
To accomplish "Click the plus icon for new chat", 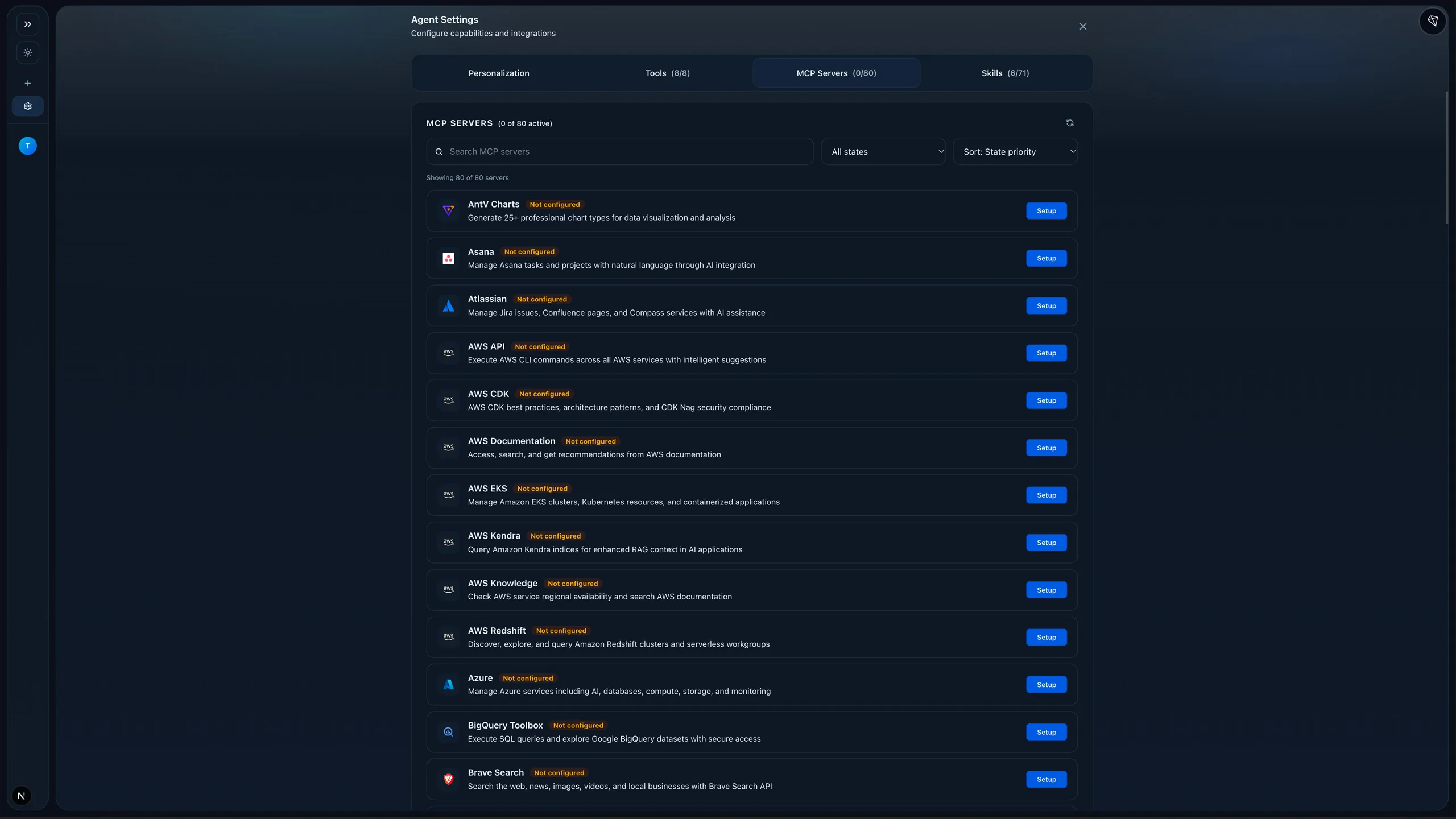I will point(27,84).
